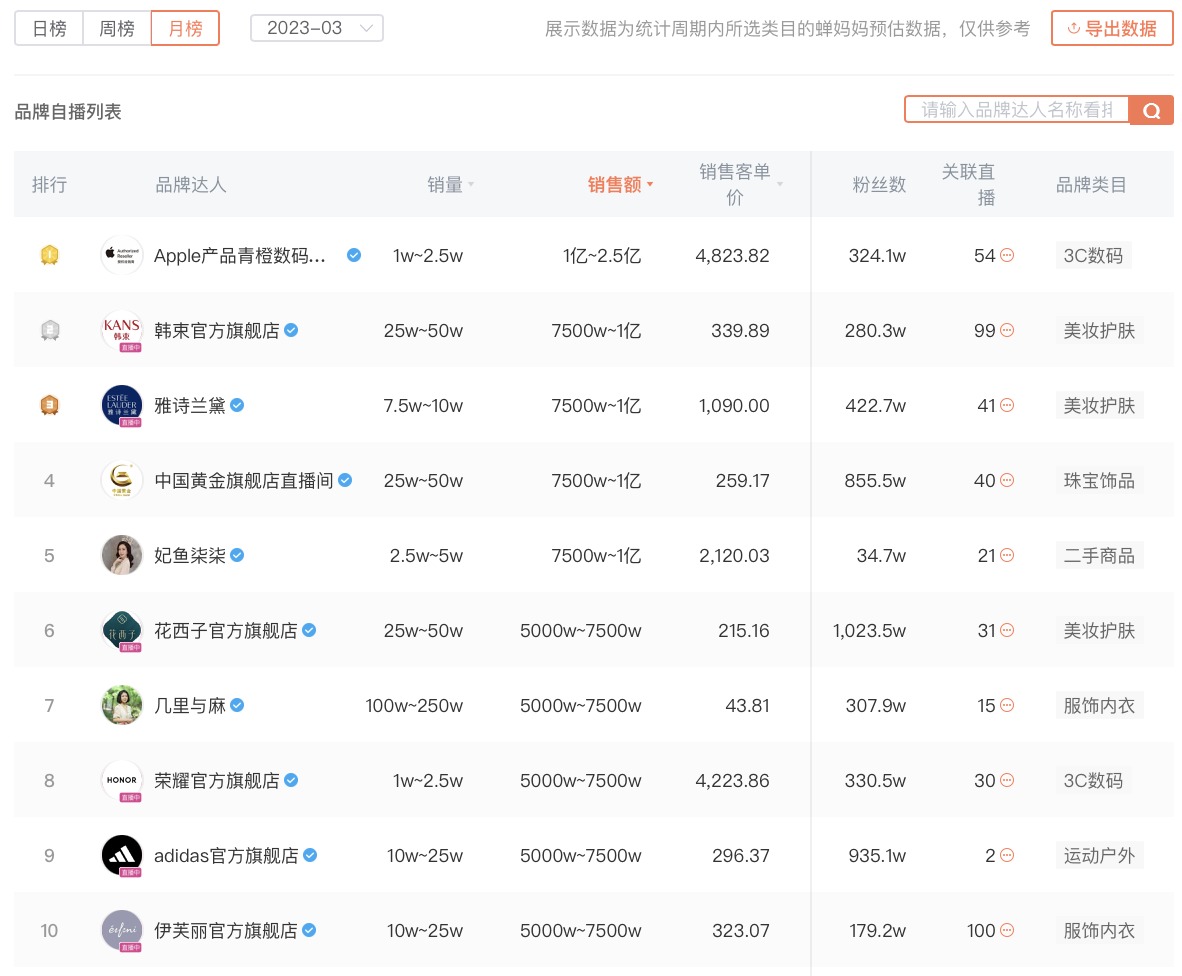Screen dimensions: 1182x976
Task: Click the Estée Lauder brand avatar
Action: click(121, 405)
